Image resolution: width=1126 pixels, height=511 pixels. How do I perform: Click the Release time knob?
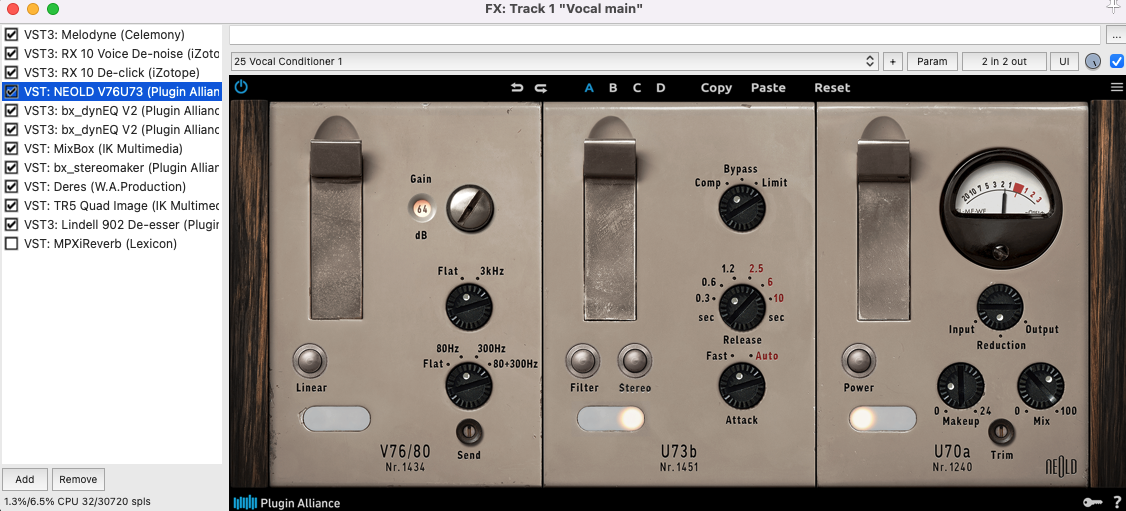click(742, 307)
